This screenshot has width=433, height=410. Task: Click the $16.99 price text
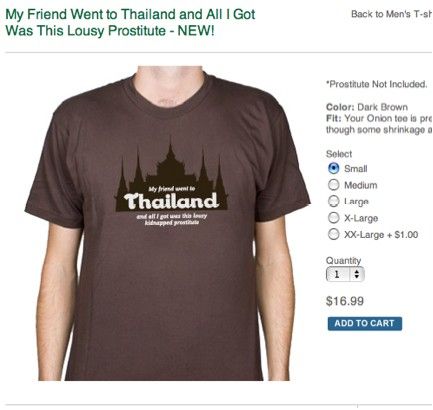(345, 301)
